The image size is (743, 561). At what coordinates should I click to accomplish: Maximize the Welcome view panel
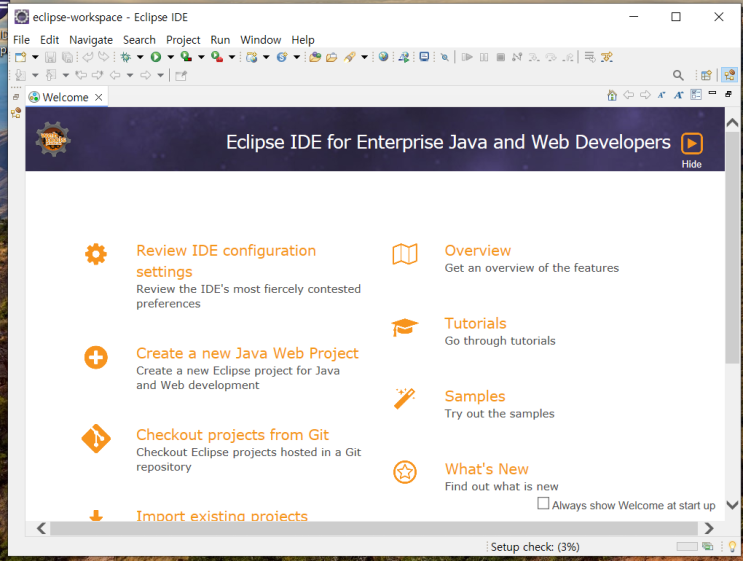[x=729, y=94]
